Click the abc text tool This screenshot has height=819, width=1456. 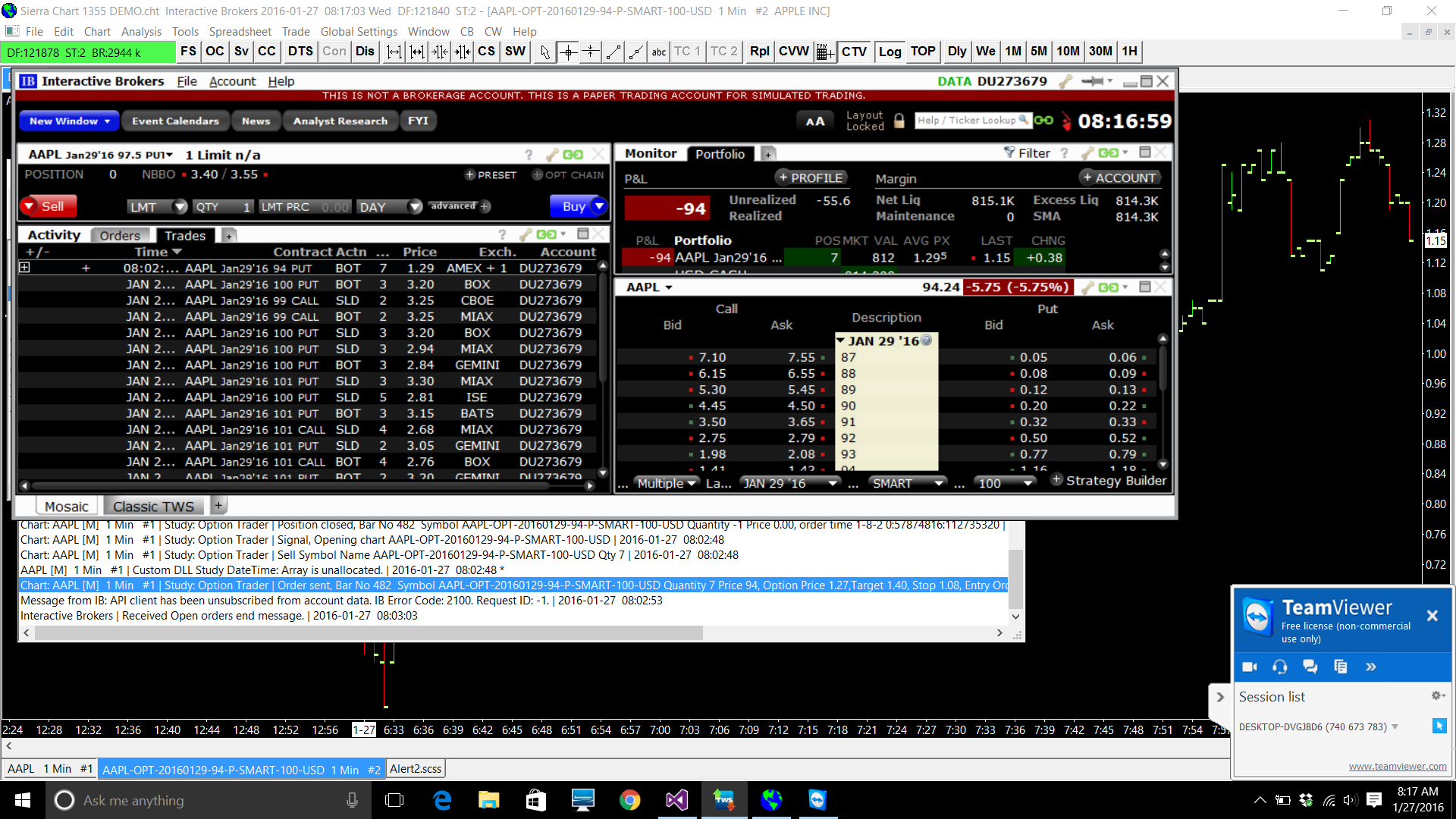click(659, 52)
